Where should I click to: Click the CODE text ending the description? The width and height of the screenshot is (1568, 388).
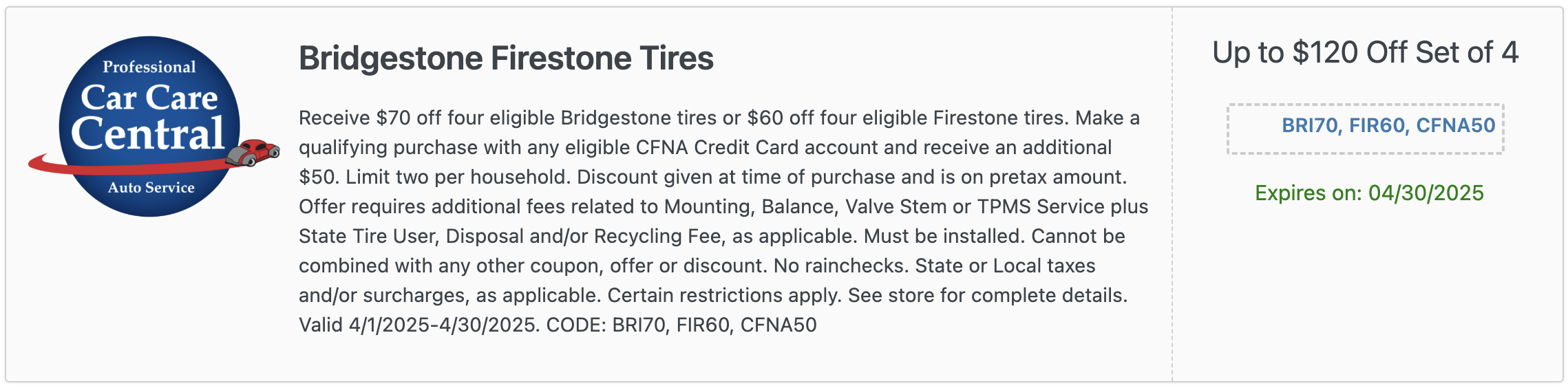pyautogui.click(x=681, y=325)
